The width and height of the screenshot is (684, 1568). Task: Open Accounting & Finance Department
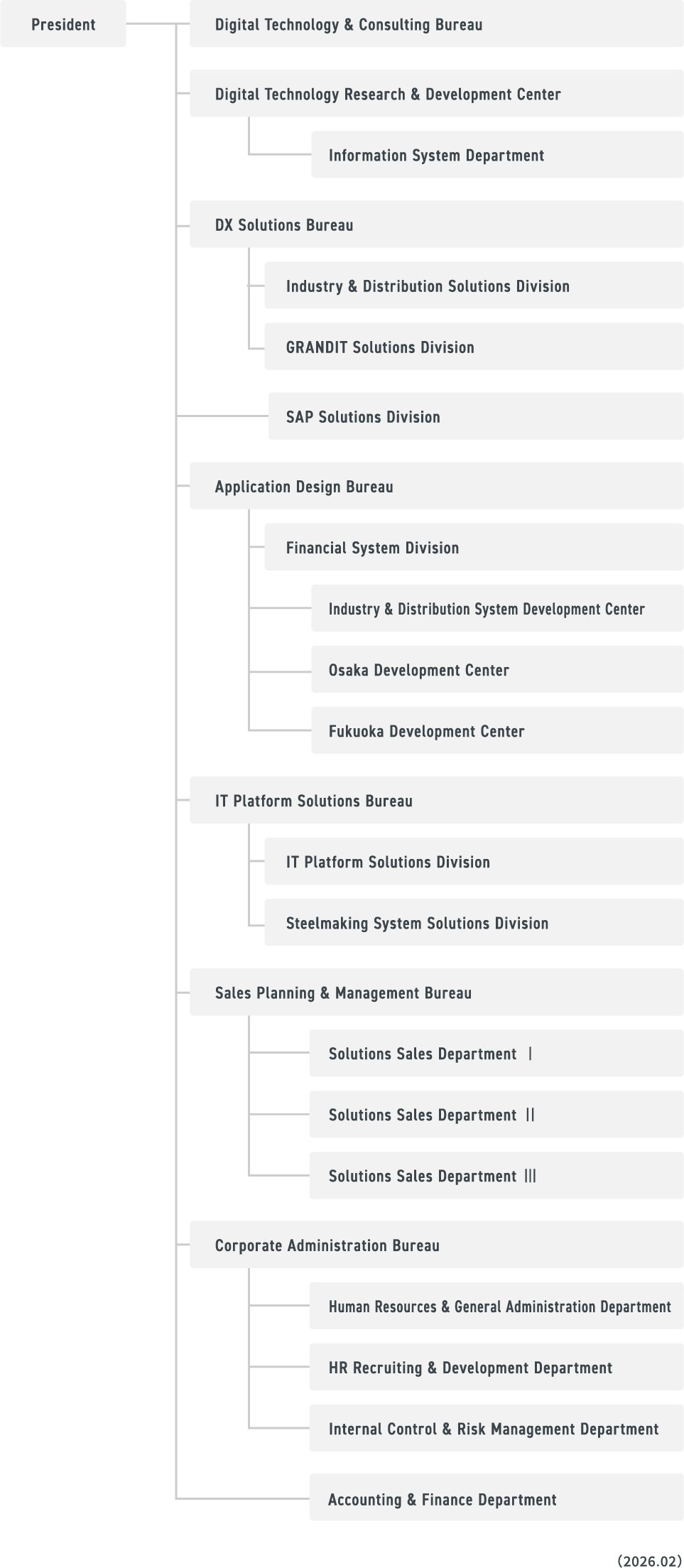[x=496, y=1499]
